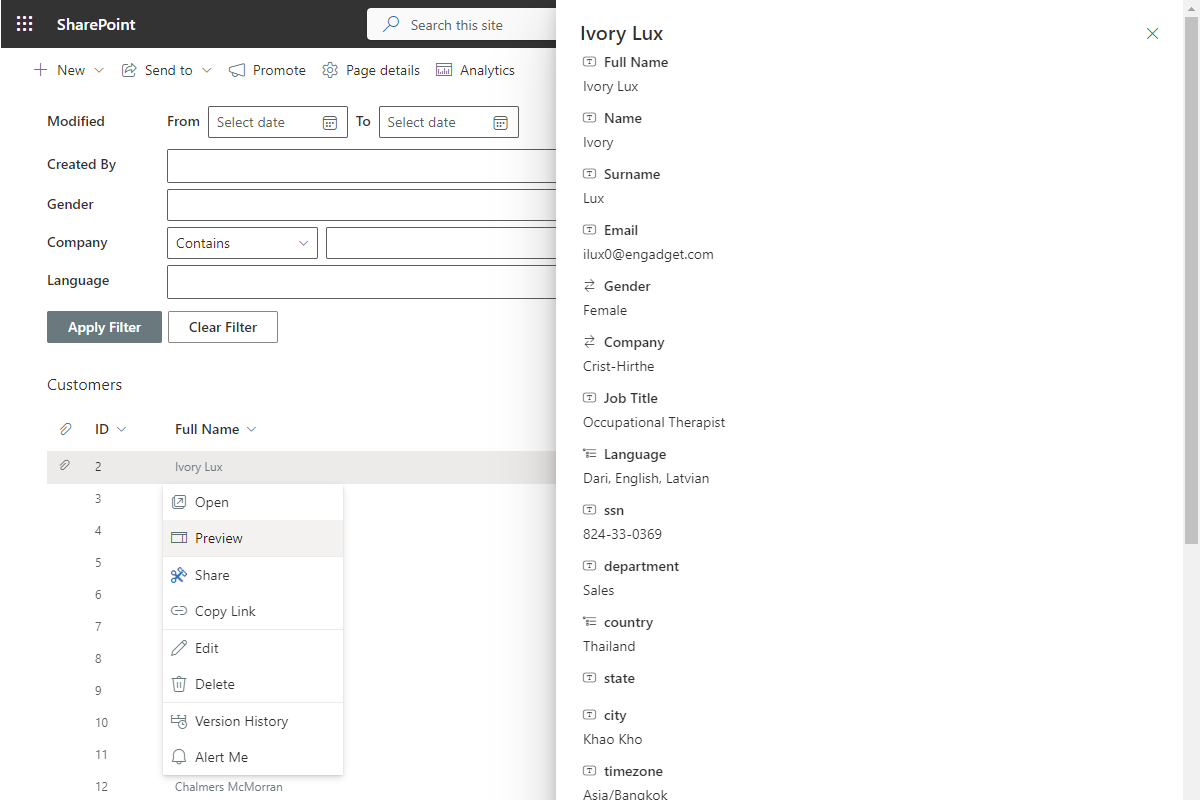Click the email ilux0@engadget.com value
This screenshot has width=1200, height=800.
(x=648, y=254)
